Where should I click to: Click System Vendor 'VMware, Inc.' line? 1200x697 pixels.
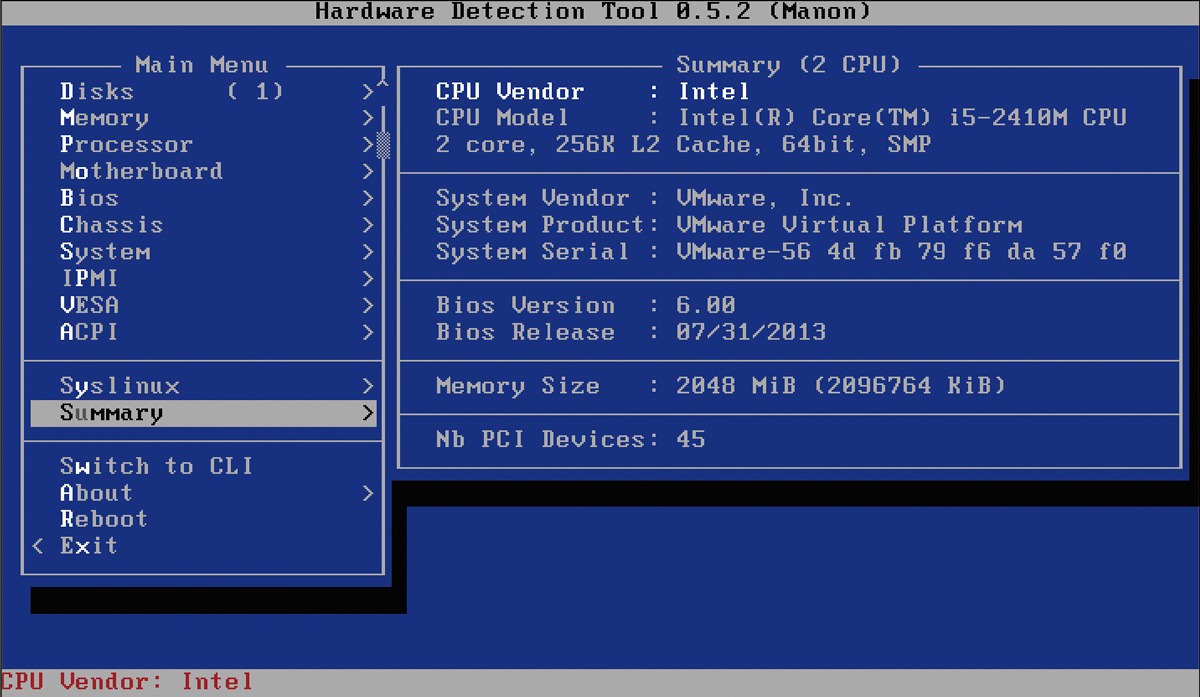click(645, 199)
